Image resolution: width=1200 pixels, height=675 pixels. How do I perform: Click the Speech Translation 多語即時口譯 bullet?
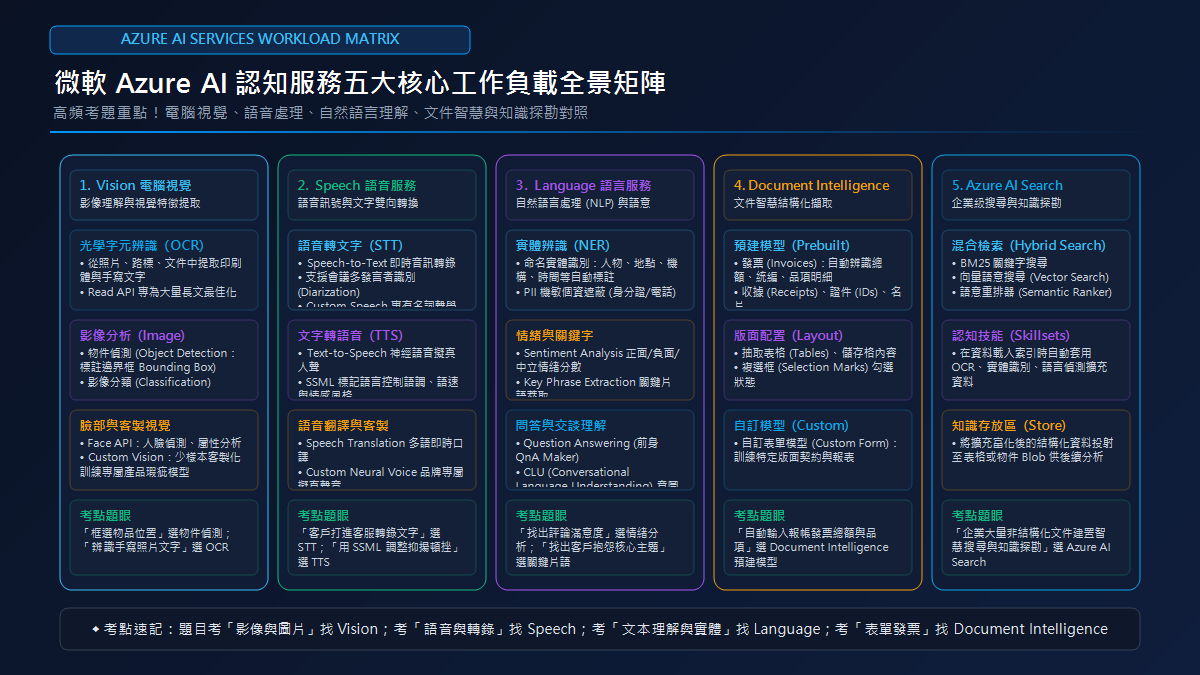click(x=380, y=450)
